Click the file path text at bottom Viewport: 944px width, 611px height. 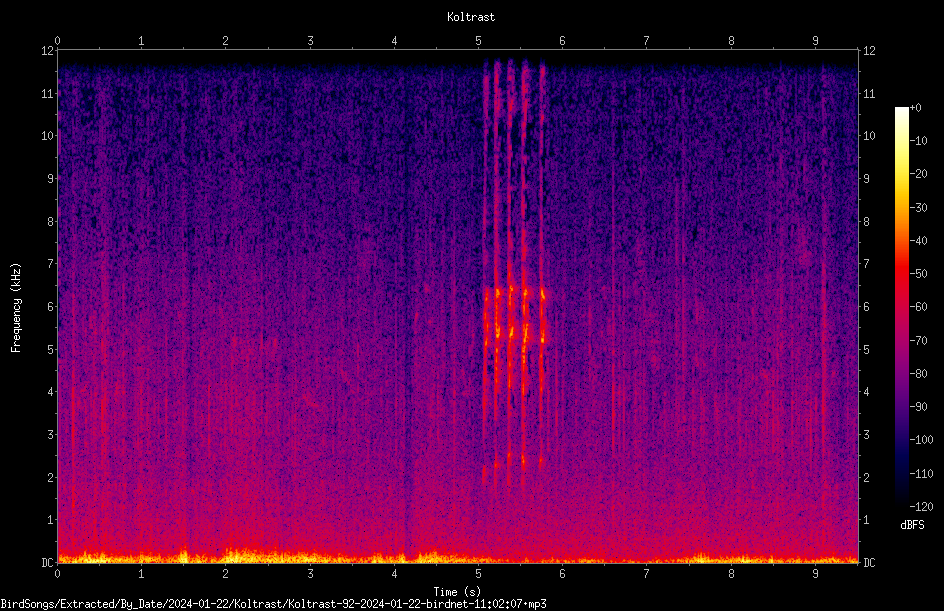coord(273,604)
